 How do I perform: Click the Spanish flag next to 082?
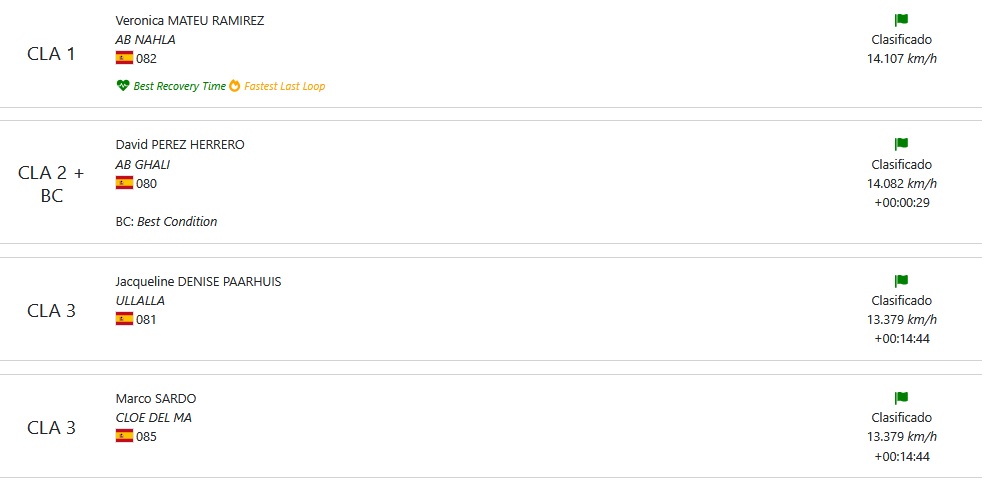click(x=124, y=58)
